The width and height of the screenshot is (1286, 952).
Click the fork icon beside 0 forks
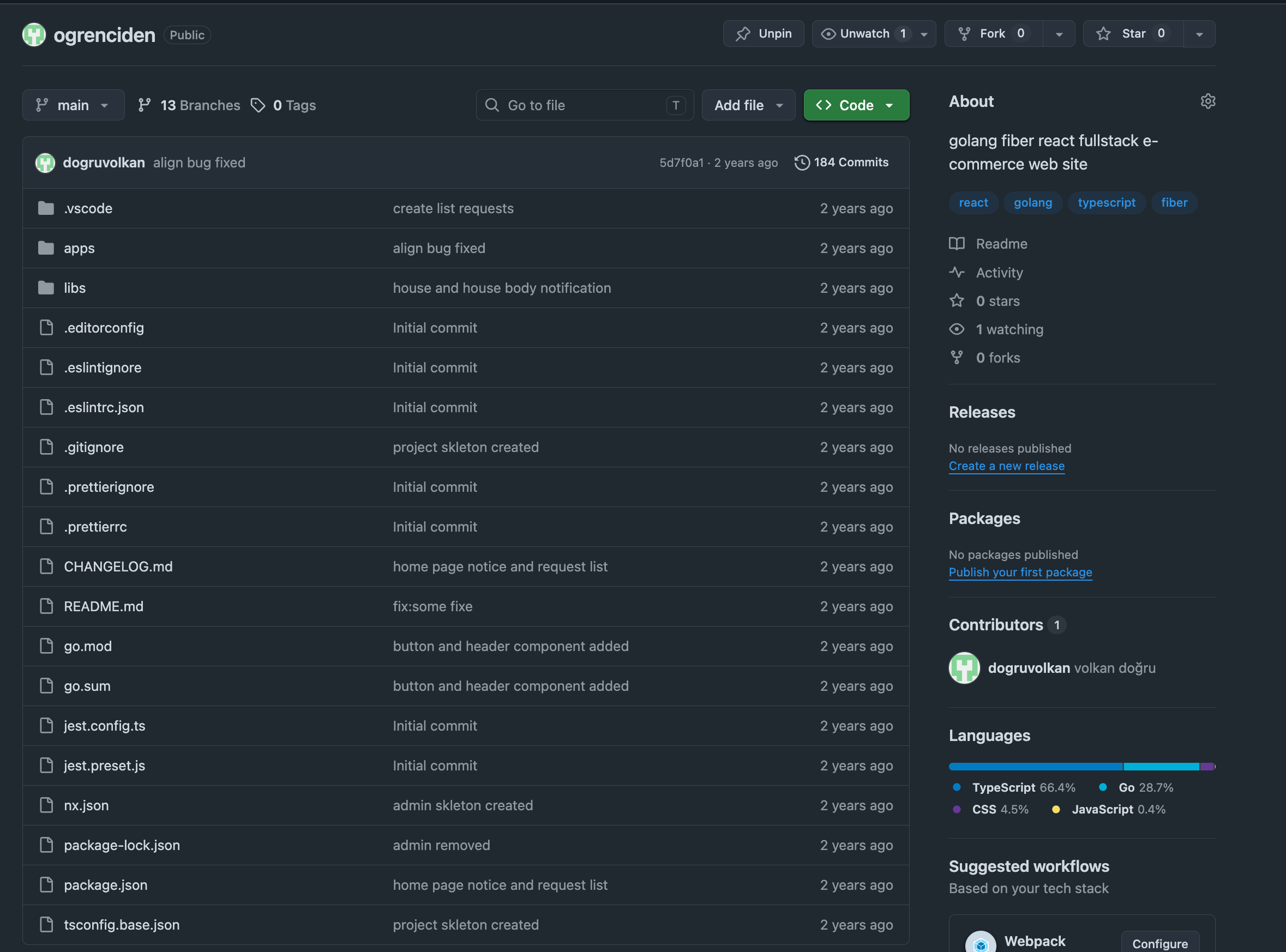(957, 357)
